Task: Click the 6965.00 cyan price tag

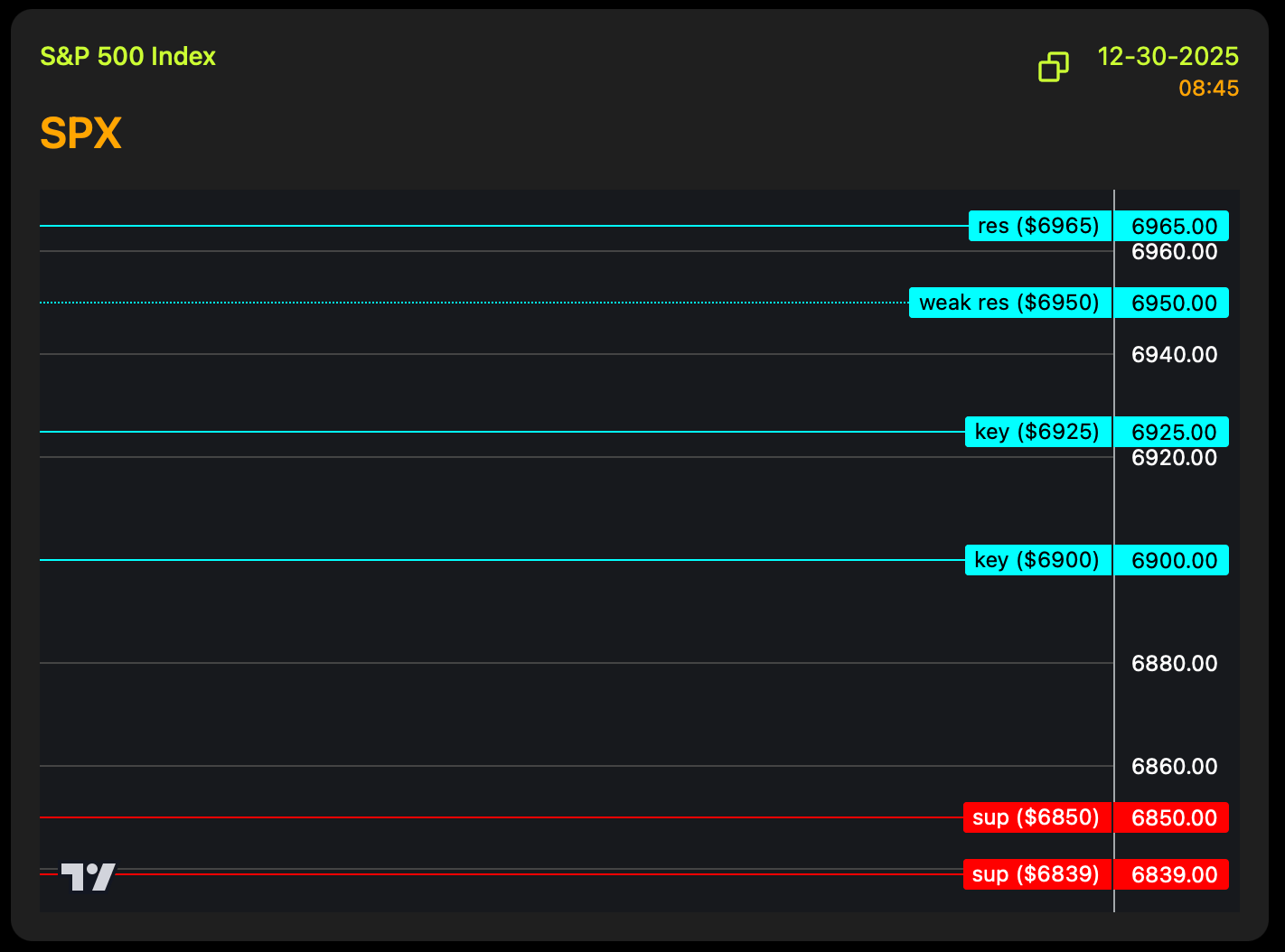Action: click(1173, 226)
